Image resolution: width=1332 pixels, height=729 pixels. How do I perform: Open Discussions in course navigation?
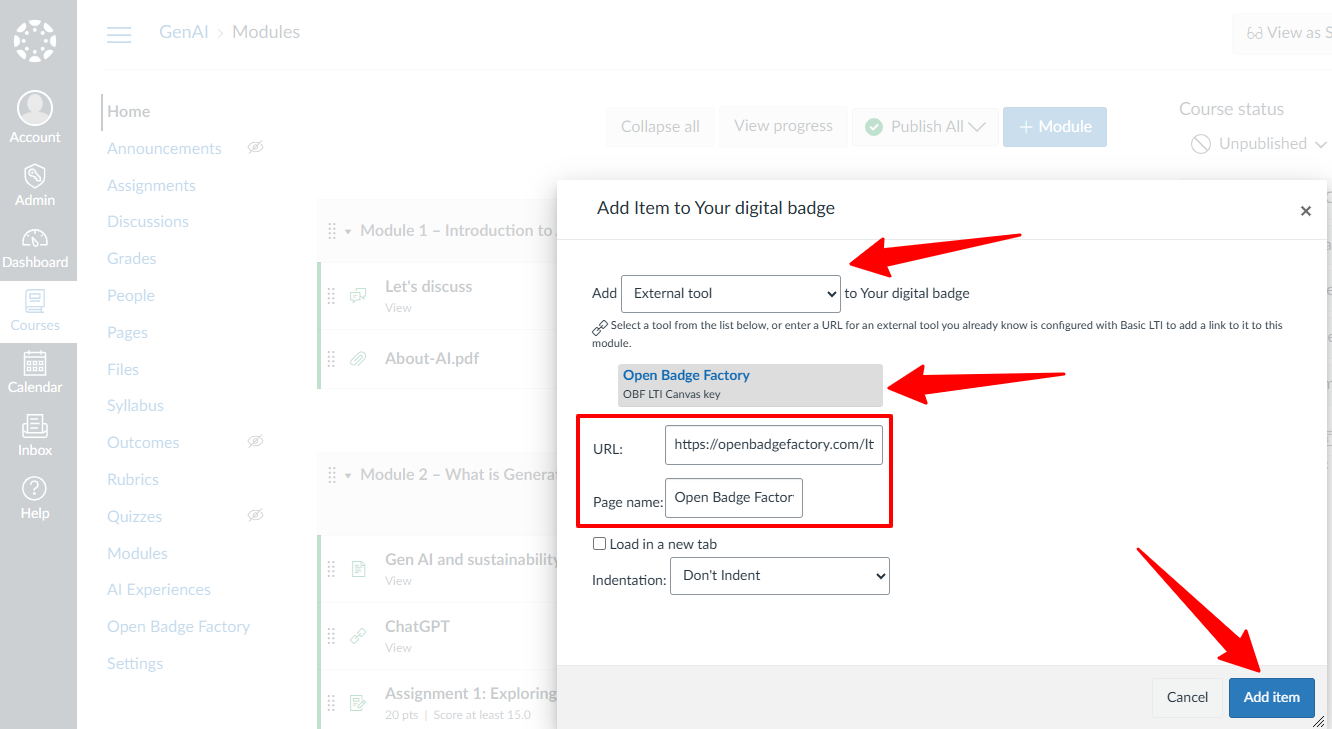148,222
